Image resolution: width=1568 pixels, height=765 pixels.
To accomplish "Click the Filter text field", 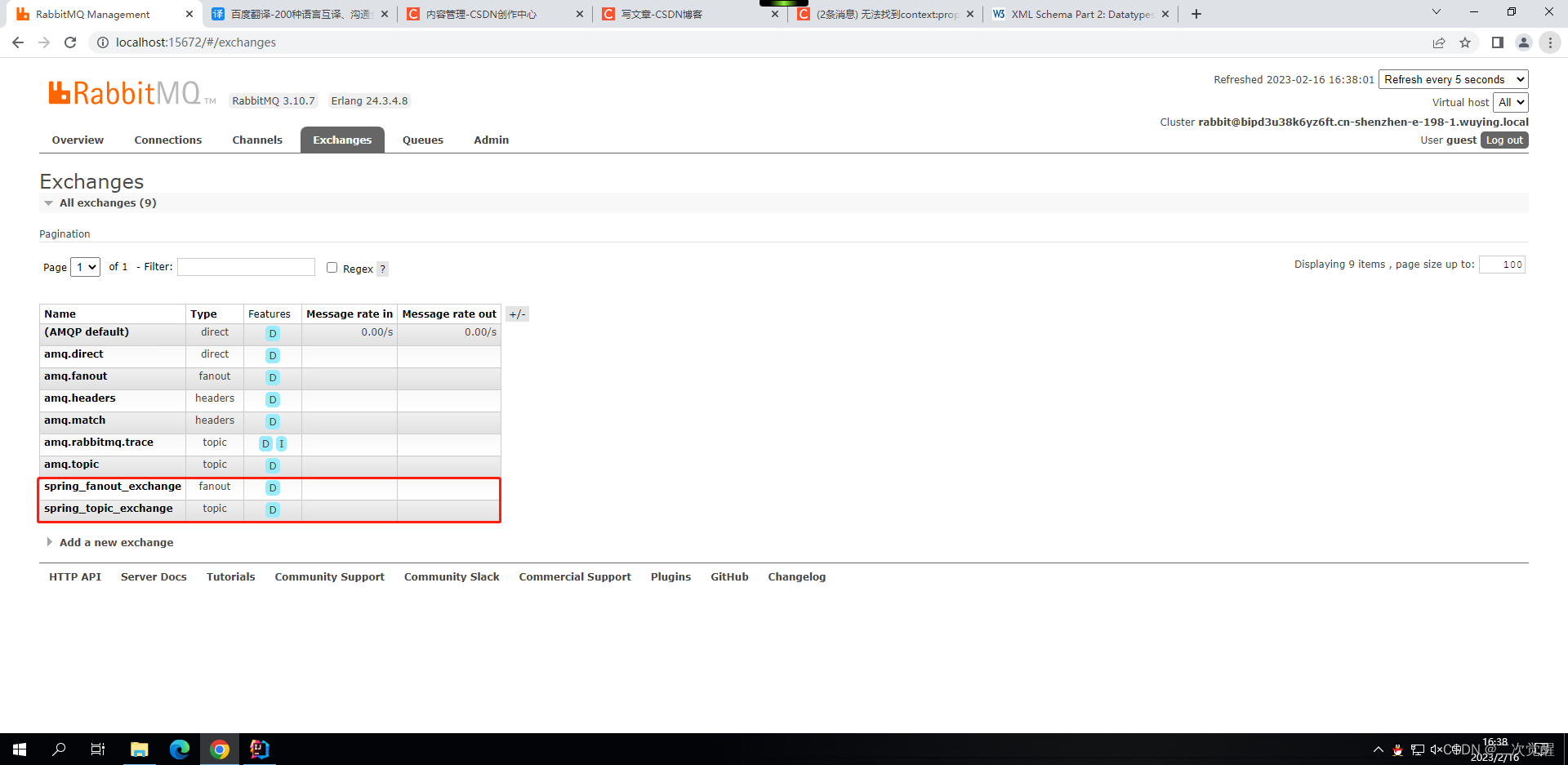I will tap(246, 267).
